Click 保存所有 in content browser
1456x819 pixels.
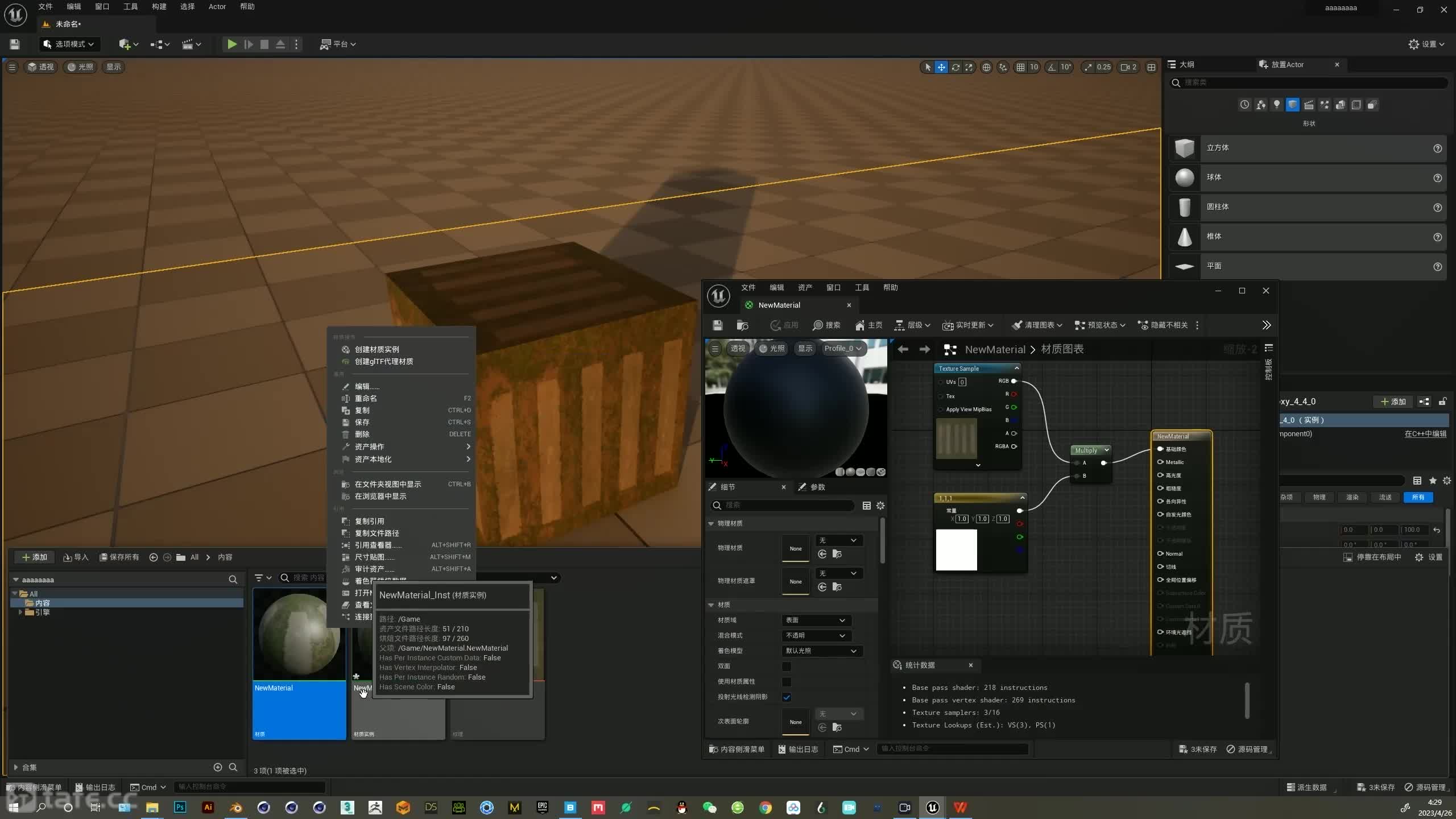tap(119, 557)
